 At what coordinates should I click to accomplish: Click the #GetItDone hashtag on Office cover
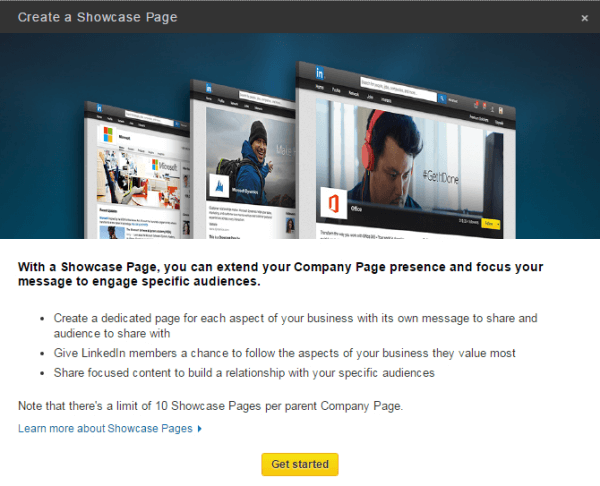[441, 178]
